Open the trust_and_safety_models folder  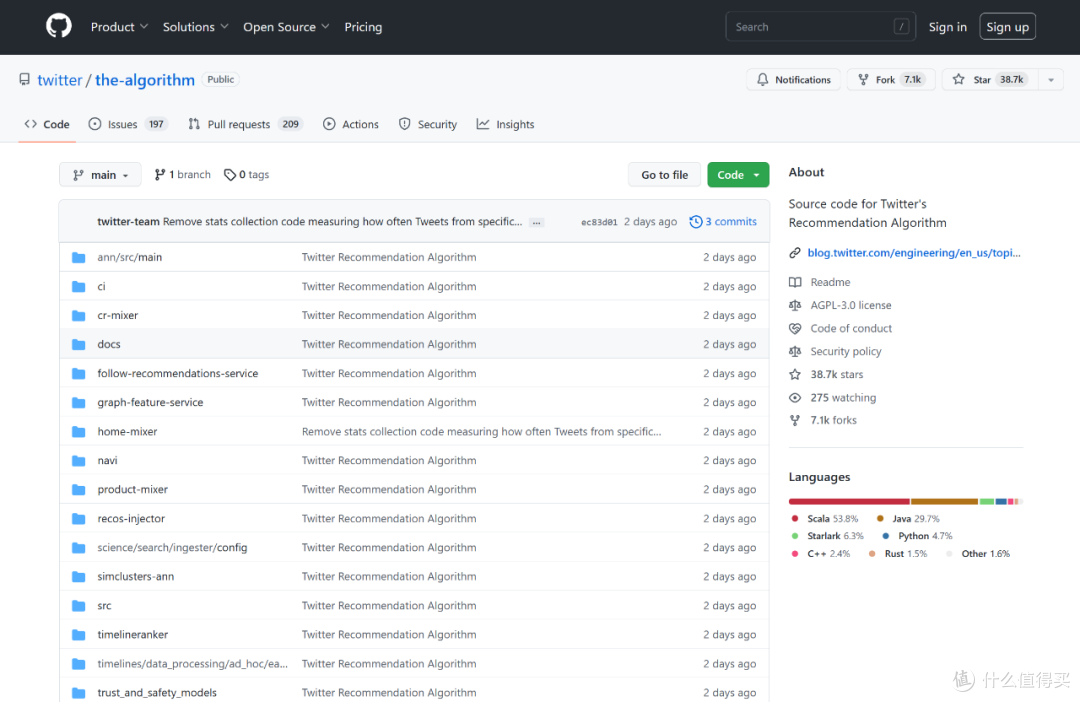(157, 692)
